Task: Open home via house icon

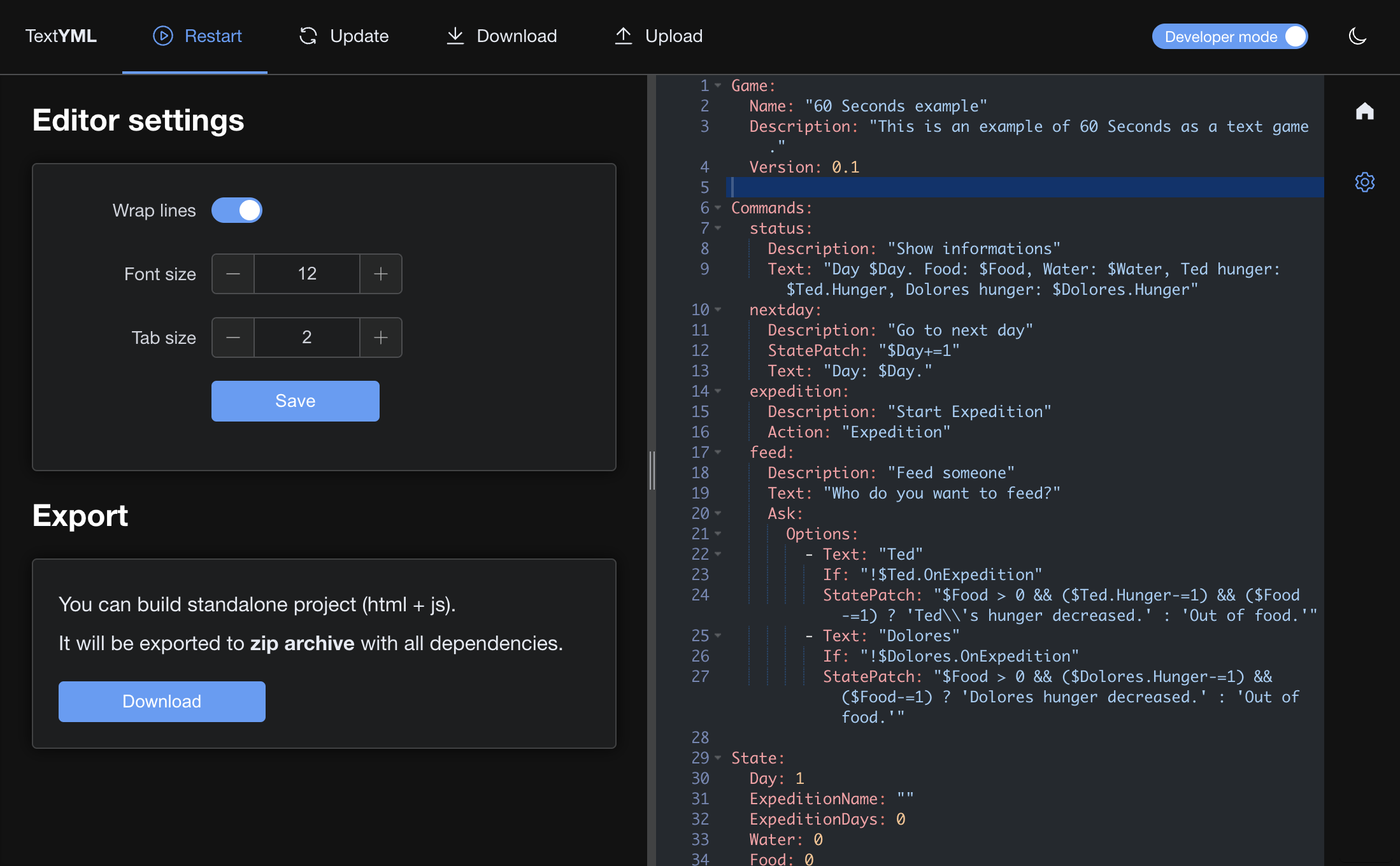Action: point(1364,111)
